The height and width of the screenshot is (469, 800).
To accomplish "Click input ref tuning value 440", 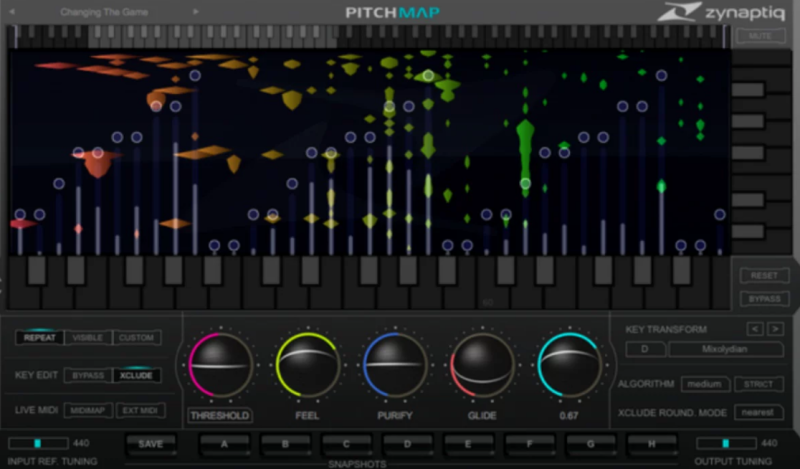I will 81,443.
